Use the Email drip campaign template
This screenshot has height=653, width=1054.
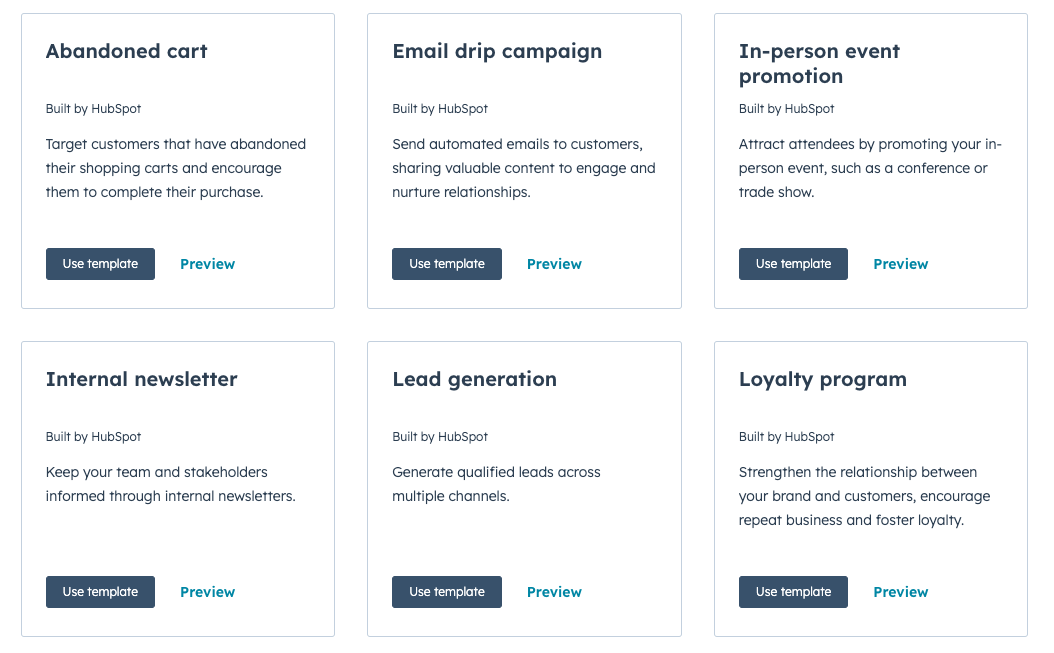tap(446, 264)
